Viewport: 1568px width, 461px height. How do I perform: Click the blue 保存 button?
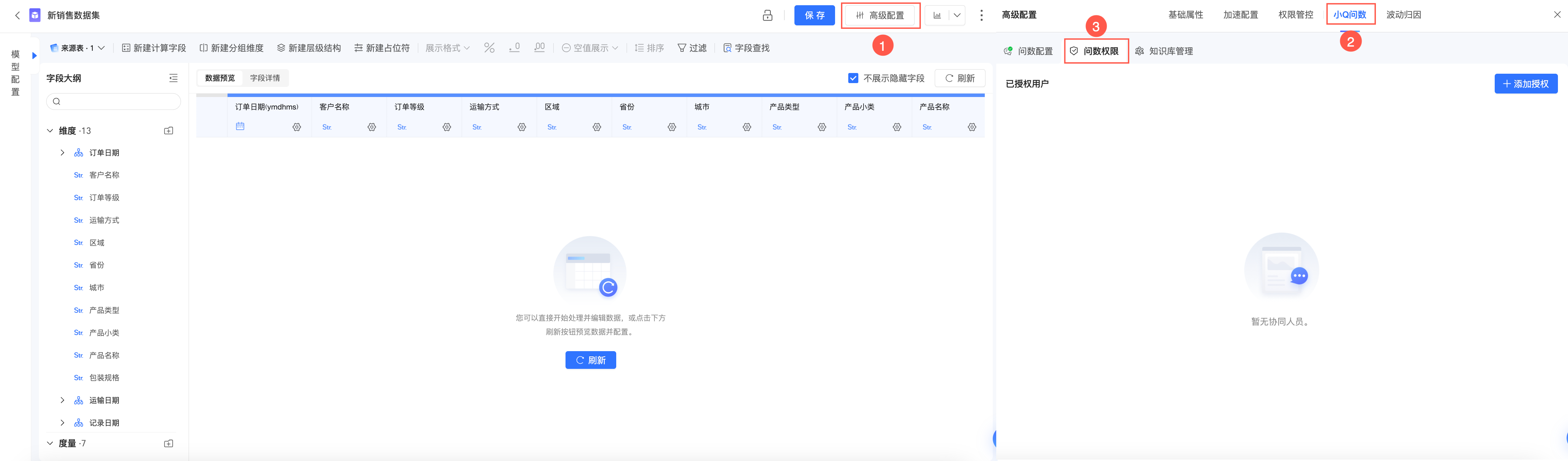pyautogui.click(x=814, y=15)
